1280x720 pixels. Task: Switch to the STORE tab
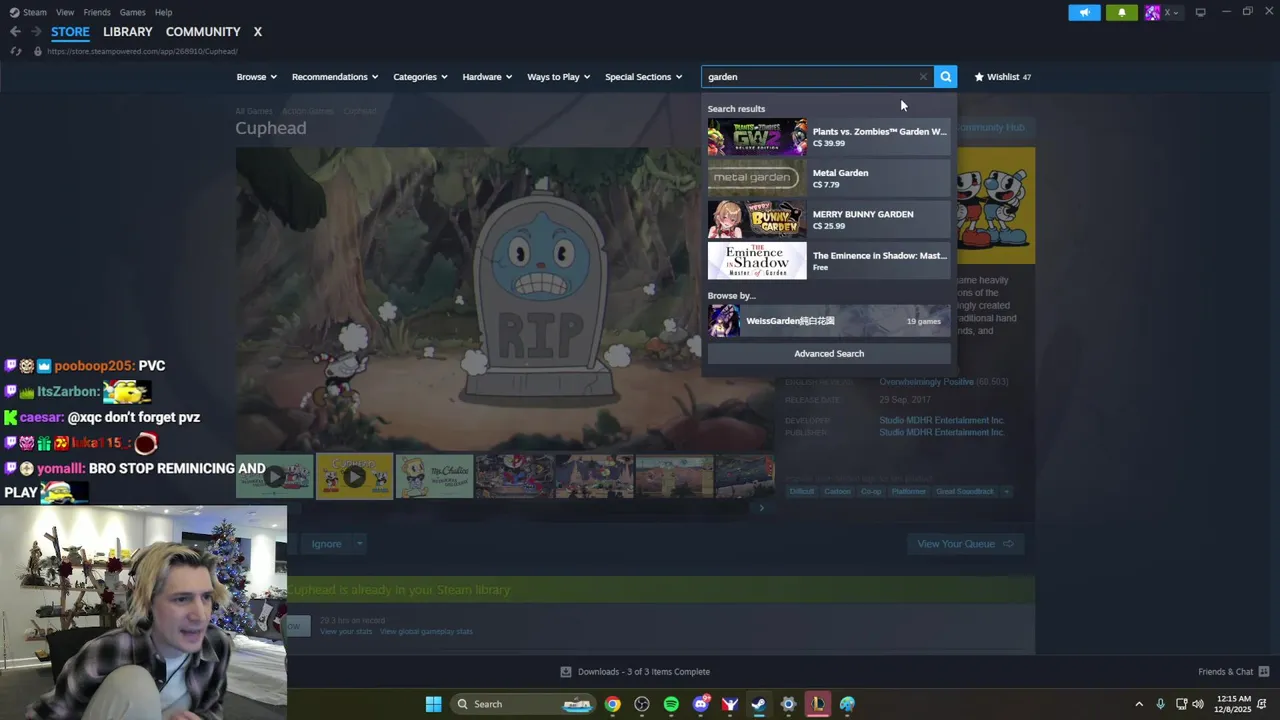pos(70,32)
